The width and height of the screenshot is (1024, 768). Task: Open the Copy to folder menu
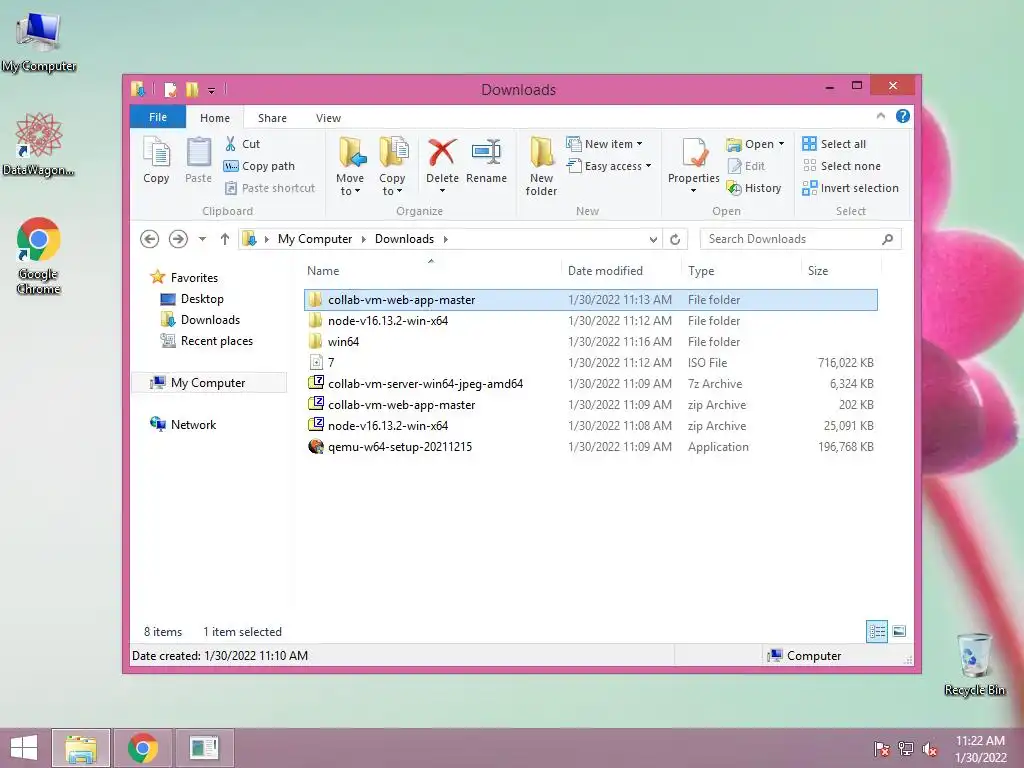pos(392,166)
